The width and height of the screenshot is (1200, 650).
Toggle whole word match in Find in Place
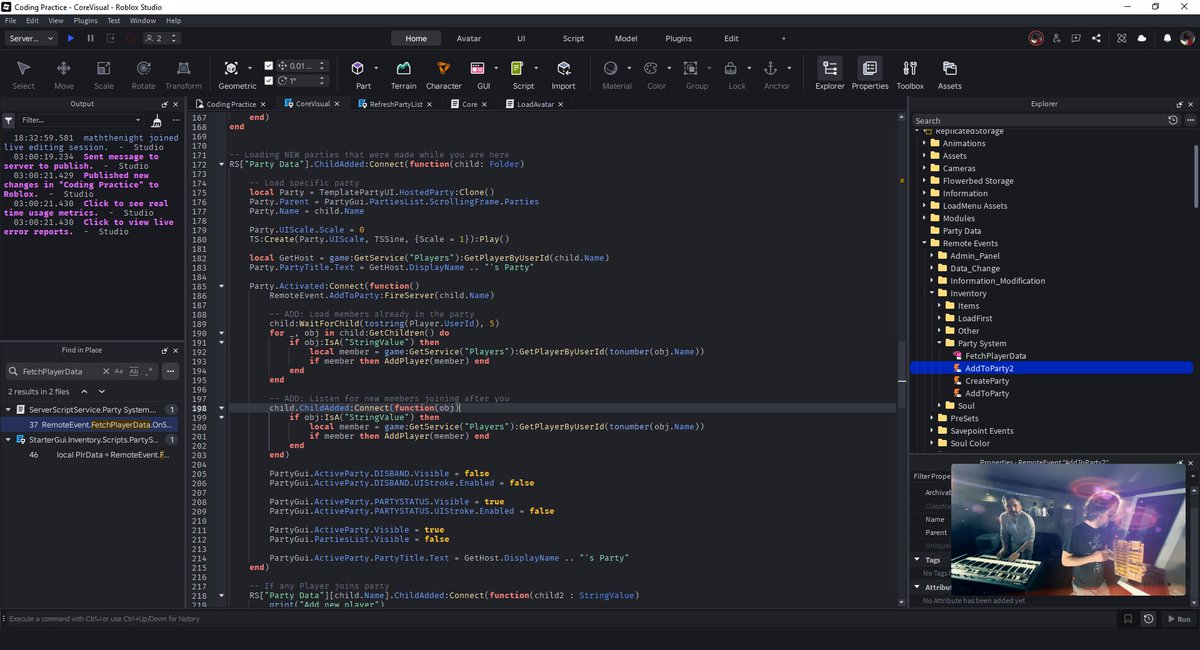point(133,371)
